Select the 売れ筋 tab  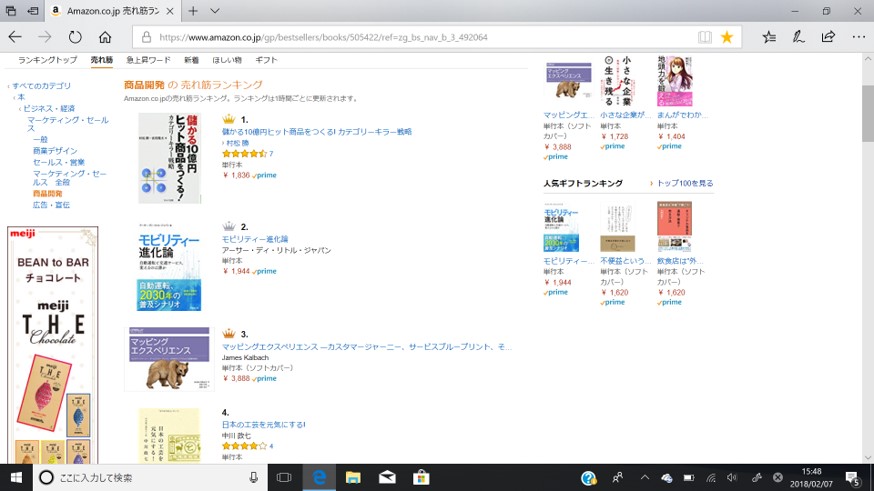(101, 60)
